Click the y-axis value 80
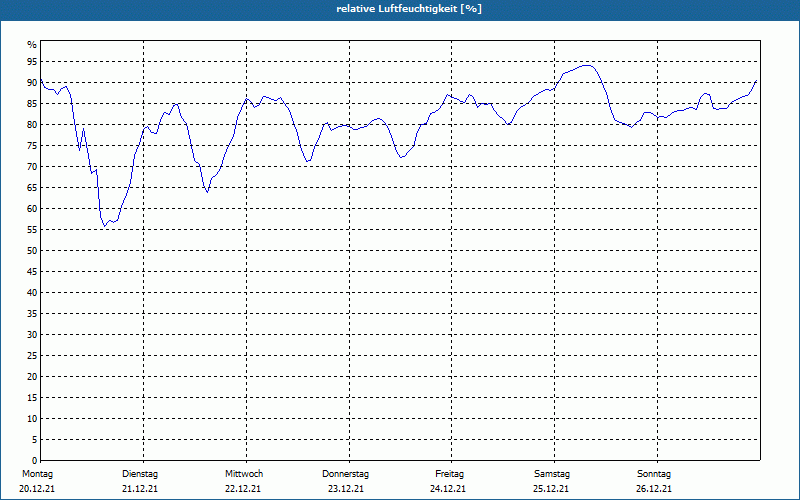800x500 pixels. [x=32, y=124]
